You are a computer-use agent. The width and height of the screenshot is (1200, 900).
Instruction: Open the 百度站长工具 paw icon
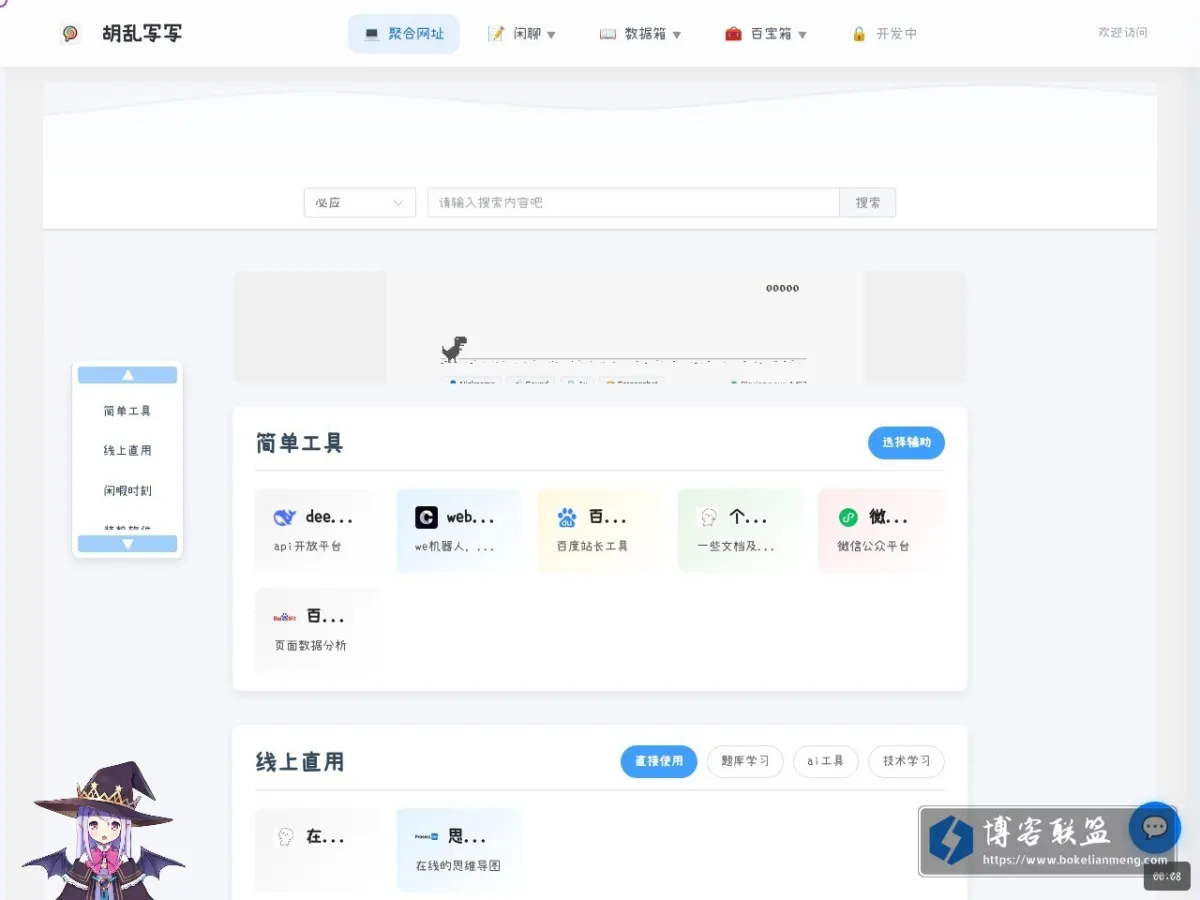567,518
